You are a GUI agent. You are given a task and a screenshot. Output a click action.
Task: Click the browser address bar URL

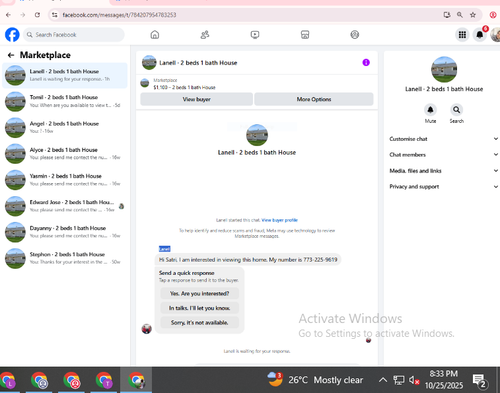point(119,15)
